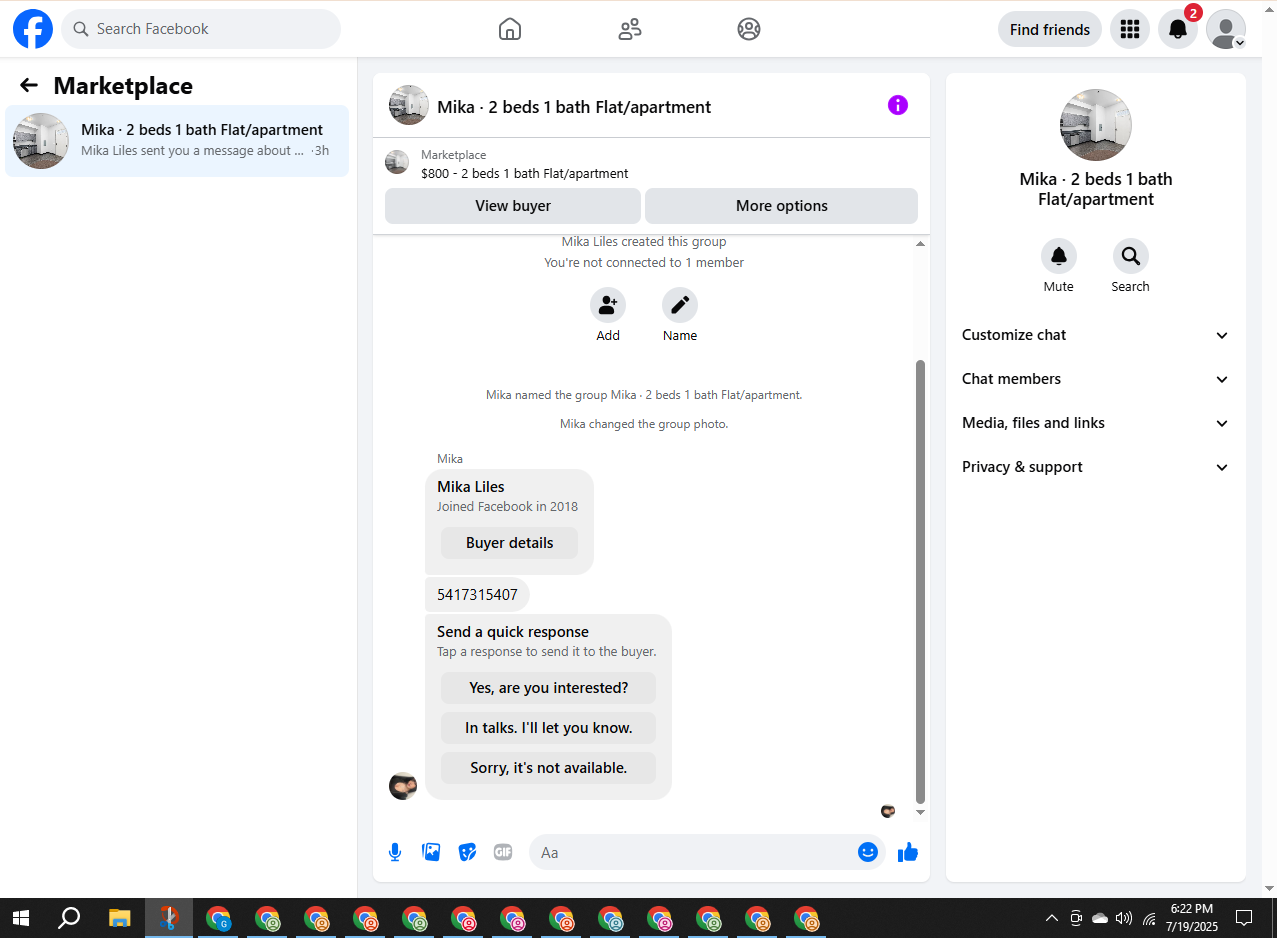Image resolution: width=1277 pixels, height=938 pixels.
Task: Send quick response 'Sorry, it's not available.'
Action: coord(548,768)
